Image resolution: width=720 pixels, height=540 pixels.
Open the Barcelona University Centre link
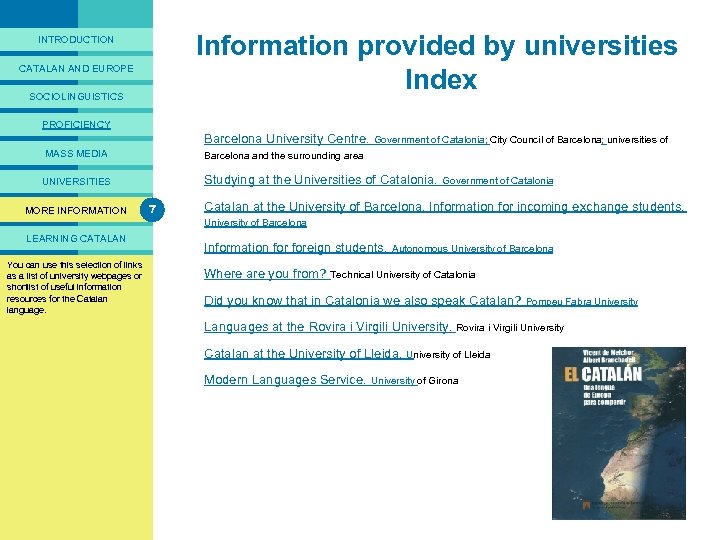click(x=286, y=139)
